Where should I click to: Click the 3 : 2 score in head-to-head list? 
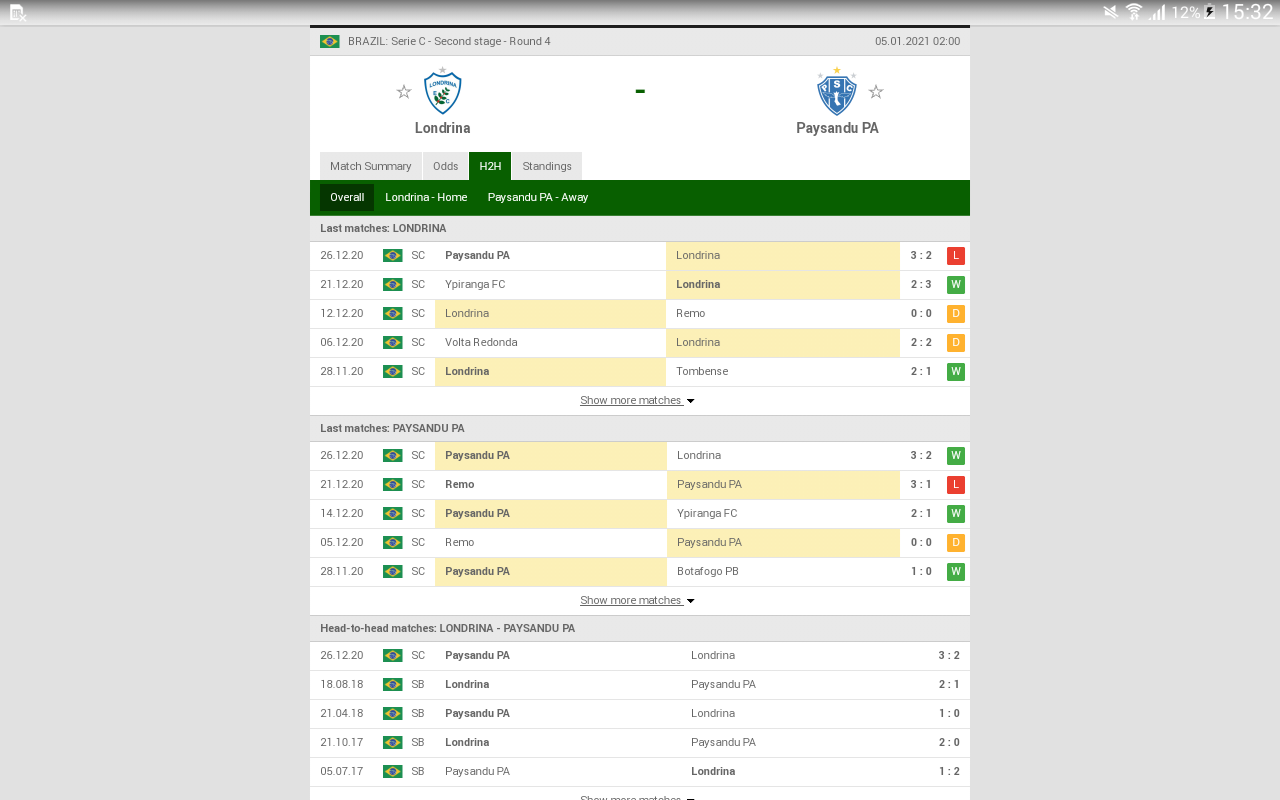[x=949, y=656]
